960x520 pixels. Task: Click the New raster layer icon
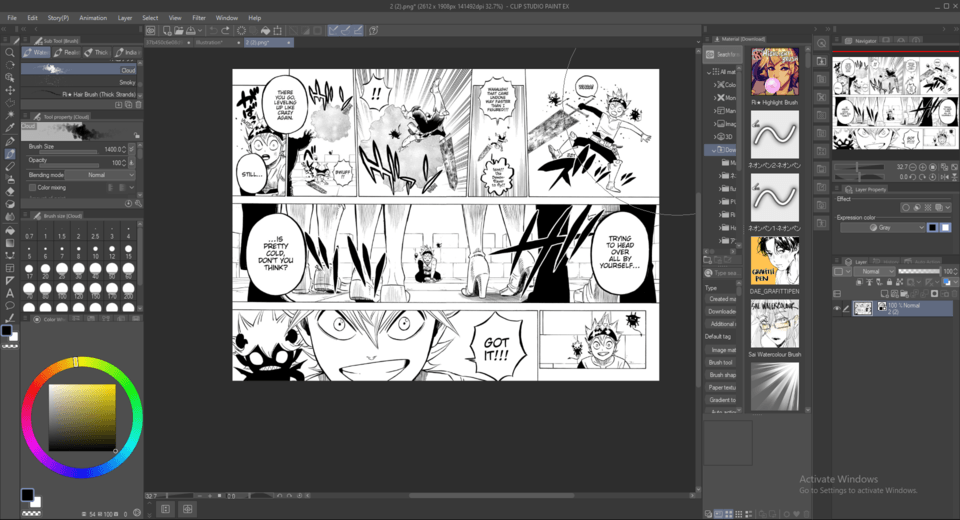click(884, 294)
